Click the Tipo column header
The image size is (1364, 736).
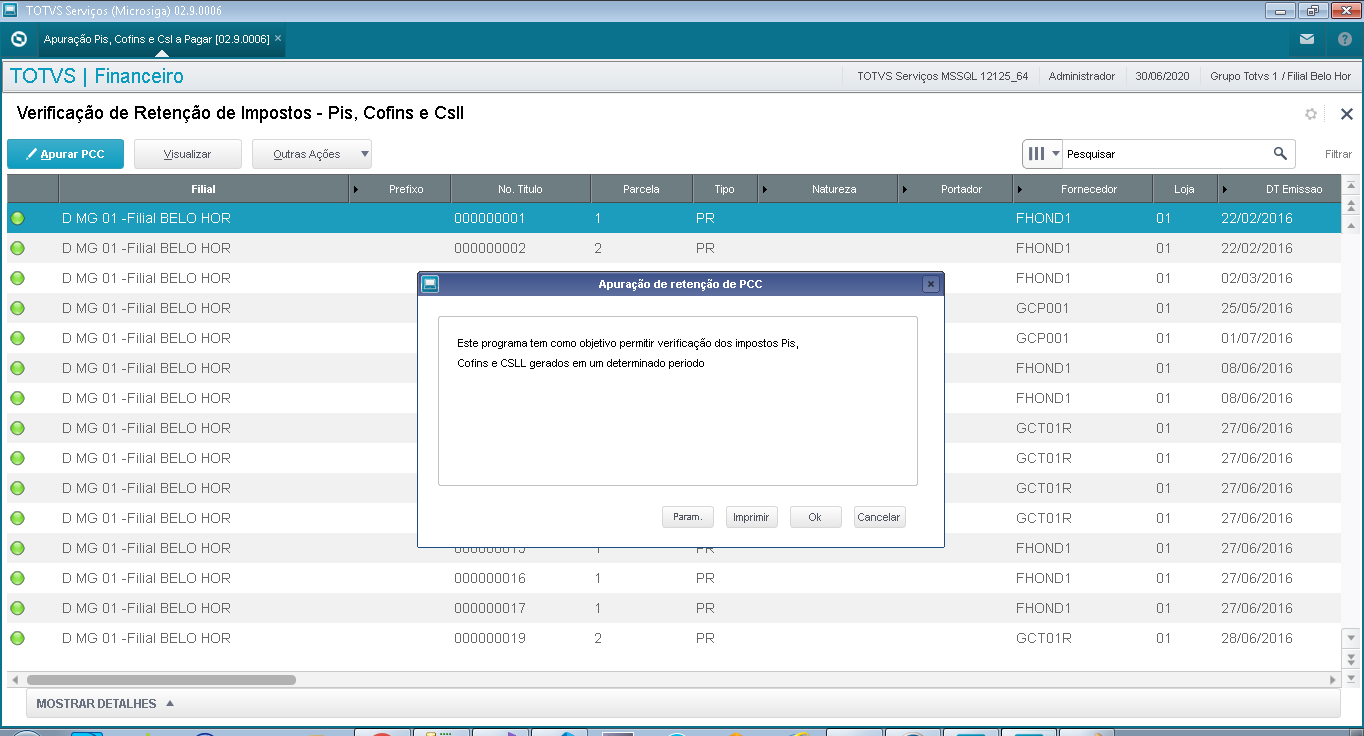724,189
